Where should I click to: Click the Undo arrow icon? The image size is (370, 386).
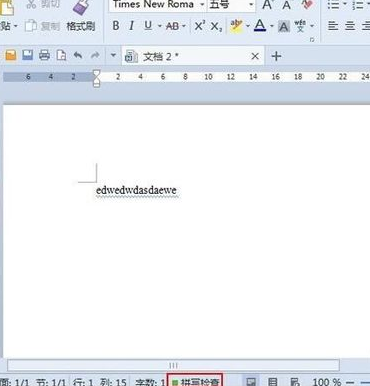click(78, 55)
